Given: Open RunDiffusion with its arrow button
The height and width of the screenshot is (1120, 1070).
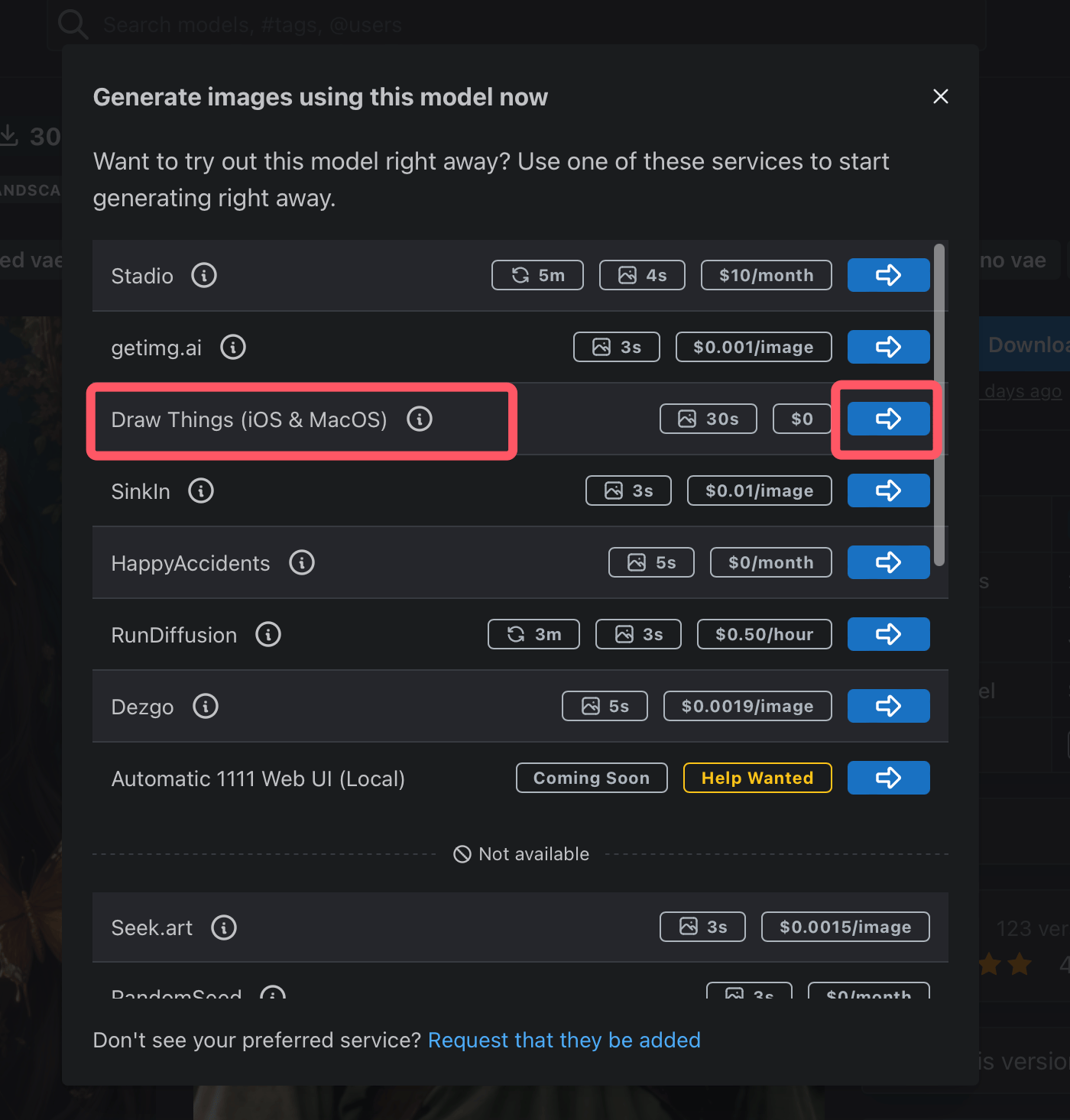Looking at the screenshot, I should 888,634.
